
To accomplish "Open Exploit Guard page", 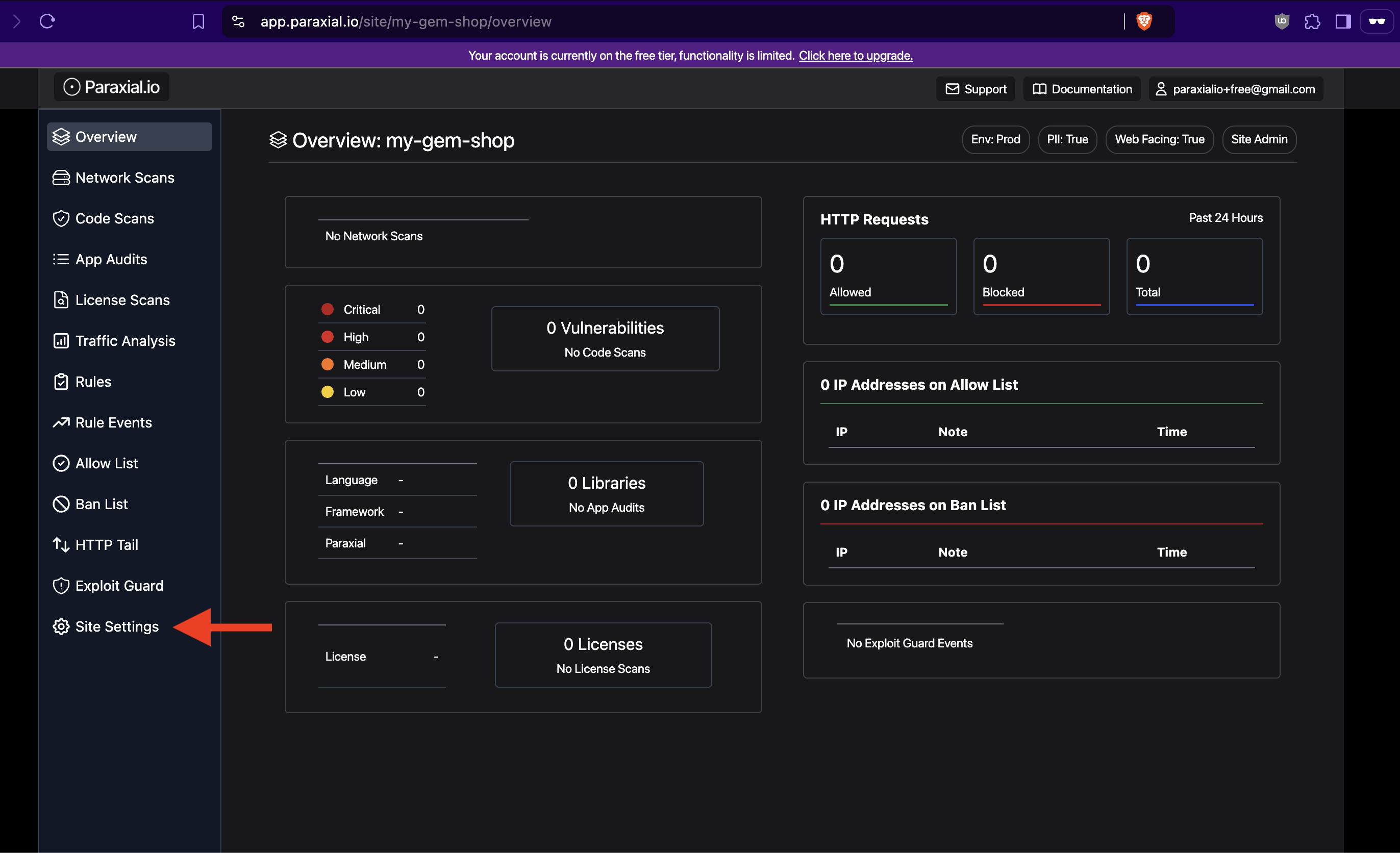I will click(130, 586).
